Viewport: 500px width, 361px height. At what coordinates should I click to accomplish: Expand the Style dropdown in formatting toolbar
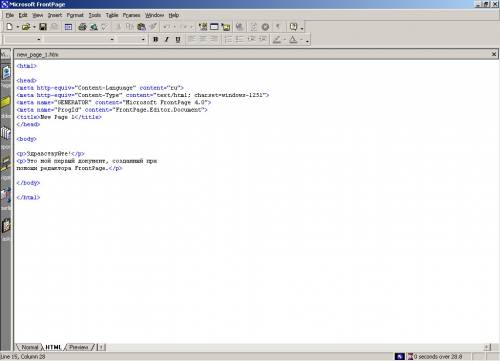(x=39, y=39)
